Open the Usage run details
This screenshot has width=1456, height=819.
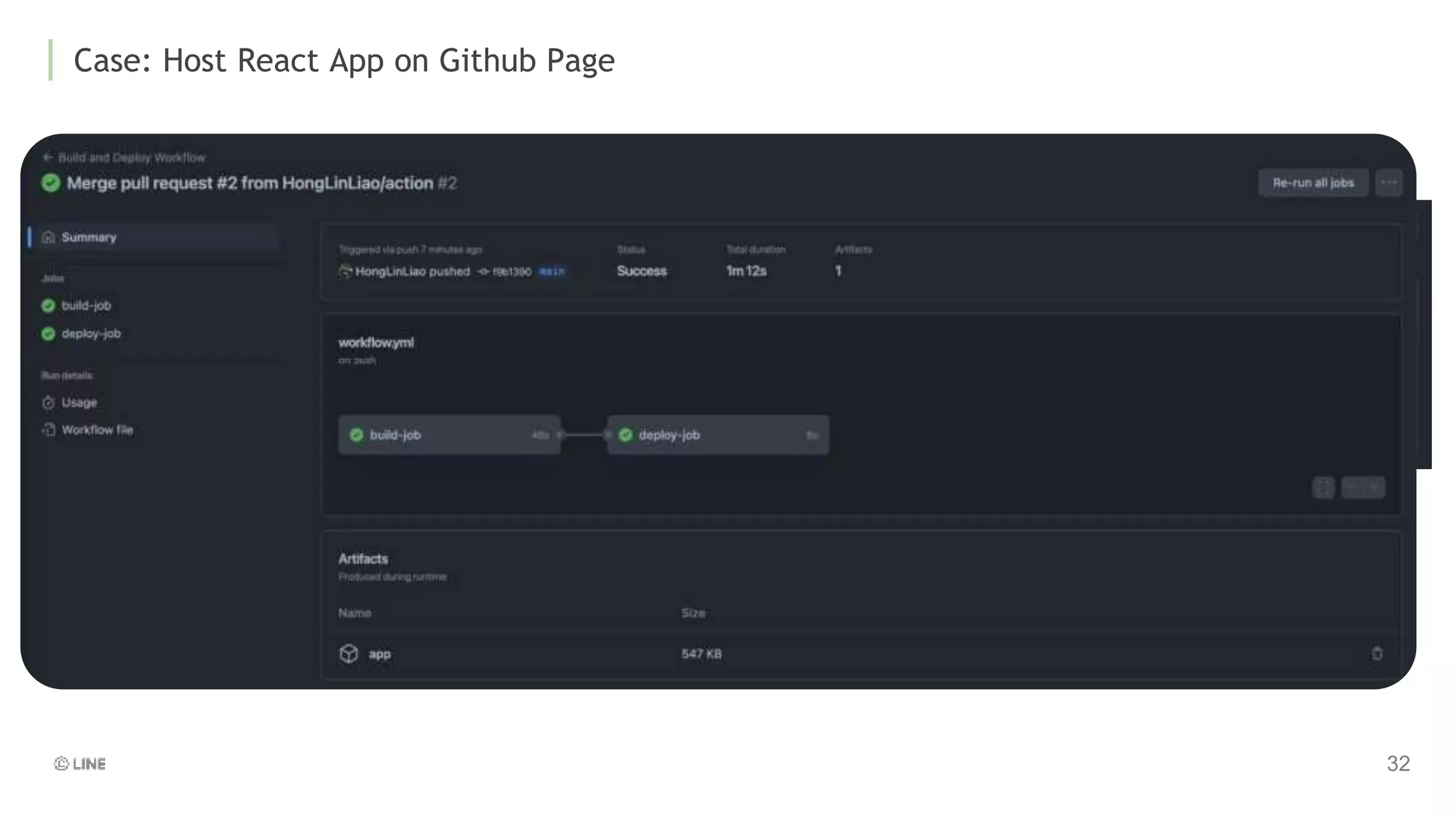coord(79,402)
